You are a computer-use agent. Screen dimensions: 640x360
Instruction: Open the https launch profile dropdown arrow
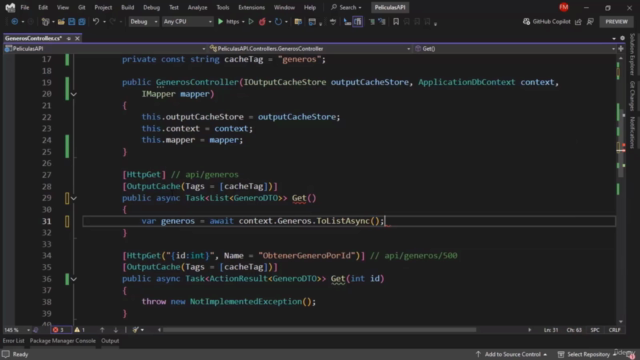243,22
